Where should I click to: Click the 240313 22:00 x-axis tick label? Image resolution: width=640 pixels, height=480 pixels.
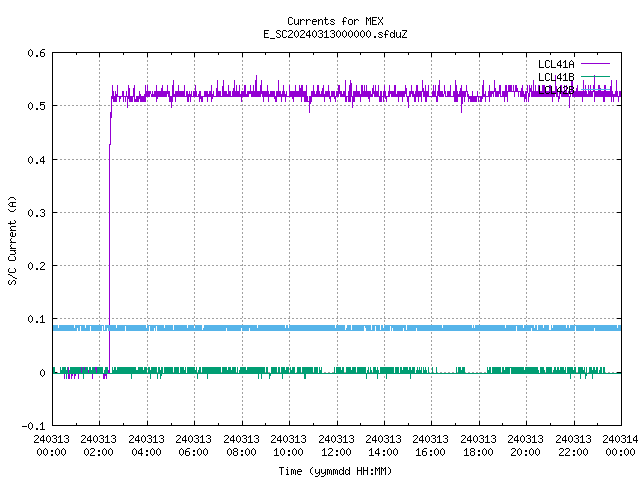point(574,445)
